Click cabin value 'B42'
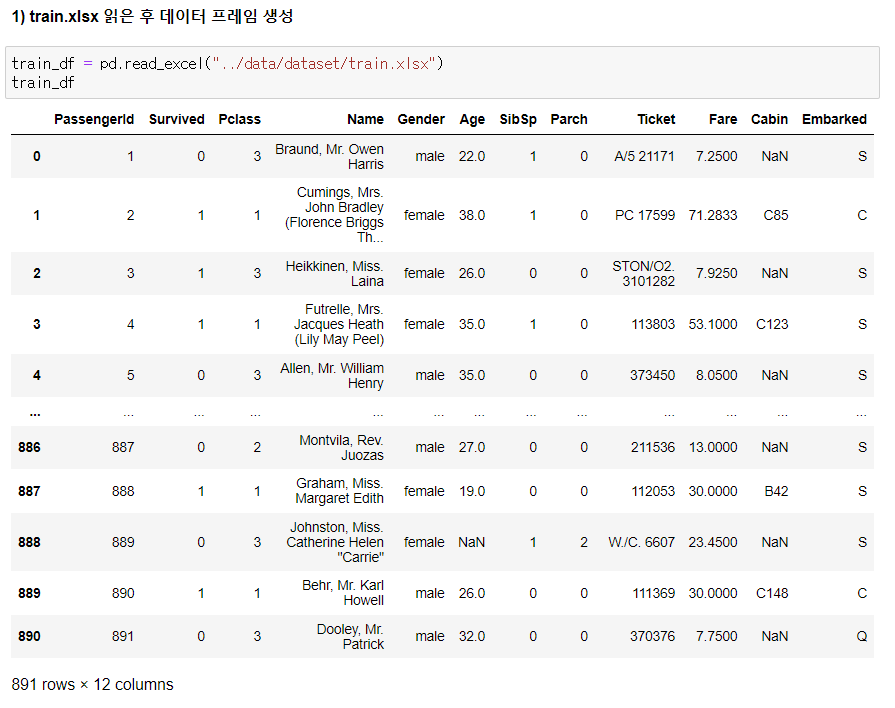 coord(776,491)
